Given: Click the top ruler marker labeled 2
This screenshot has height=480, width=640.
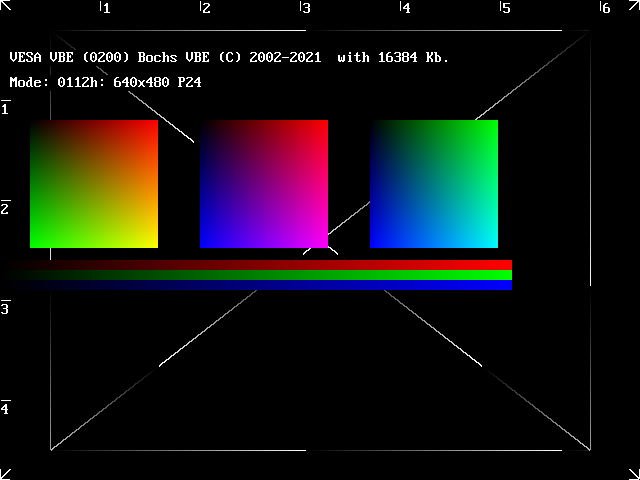Looking at the screenshot, I should (205, 8).
